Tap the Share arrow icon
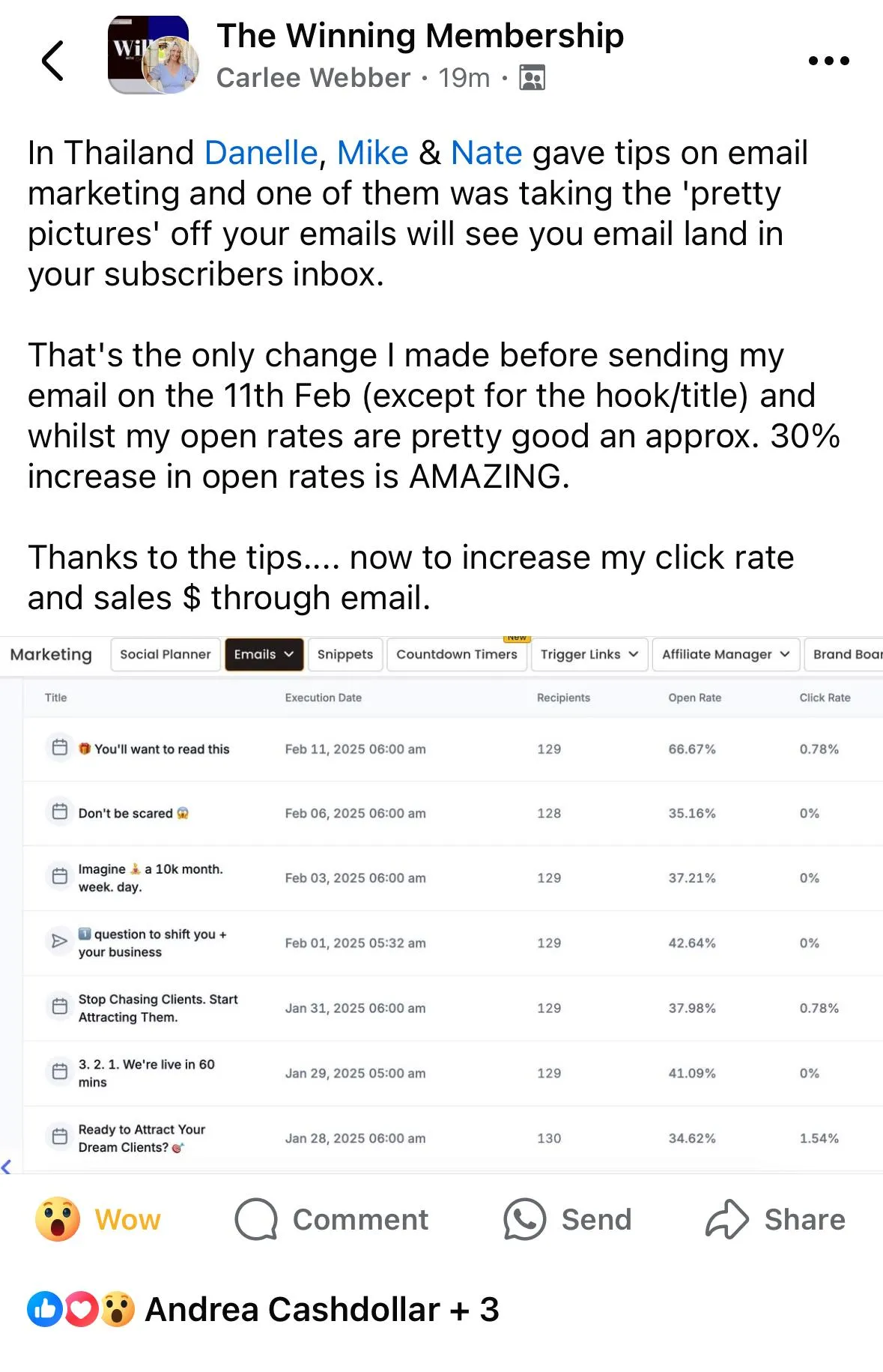883x1372 pixels. coord(726,1219)
